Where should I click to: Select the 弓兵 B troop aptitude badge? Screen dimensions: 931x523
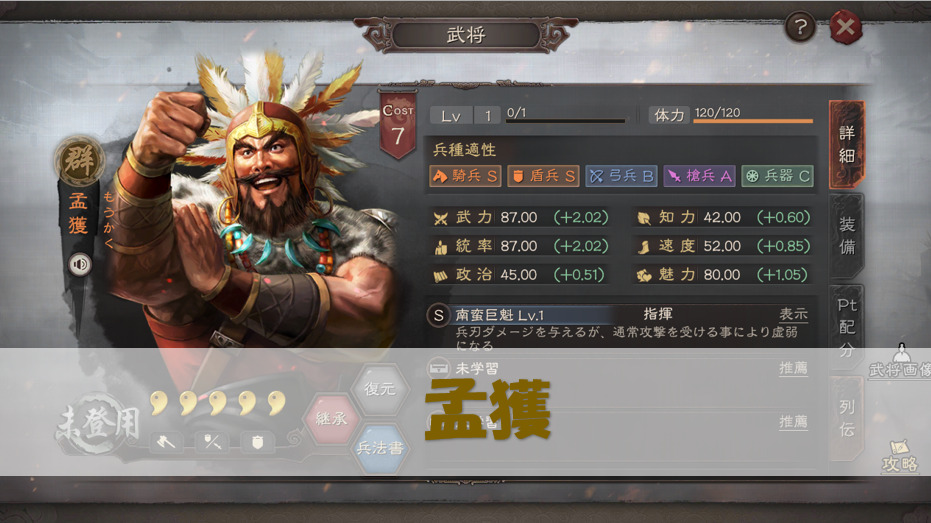tap(621, 176)
